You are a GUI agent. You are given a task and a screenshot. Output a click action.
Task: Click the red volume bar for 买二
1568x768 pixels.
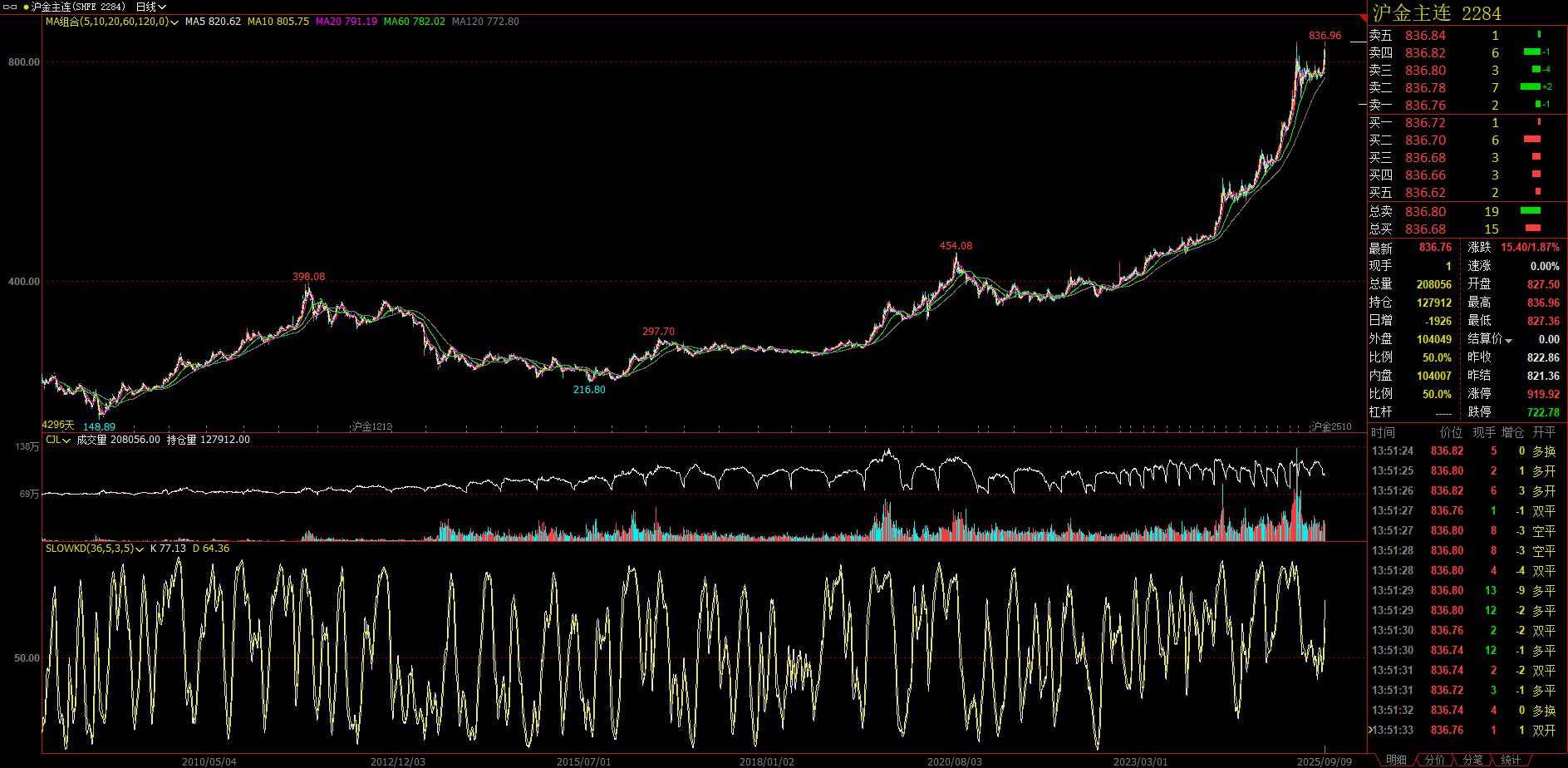coord(1532,140)
